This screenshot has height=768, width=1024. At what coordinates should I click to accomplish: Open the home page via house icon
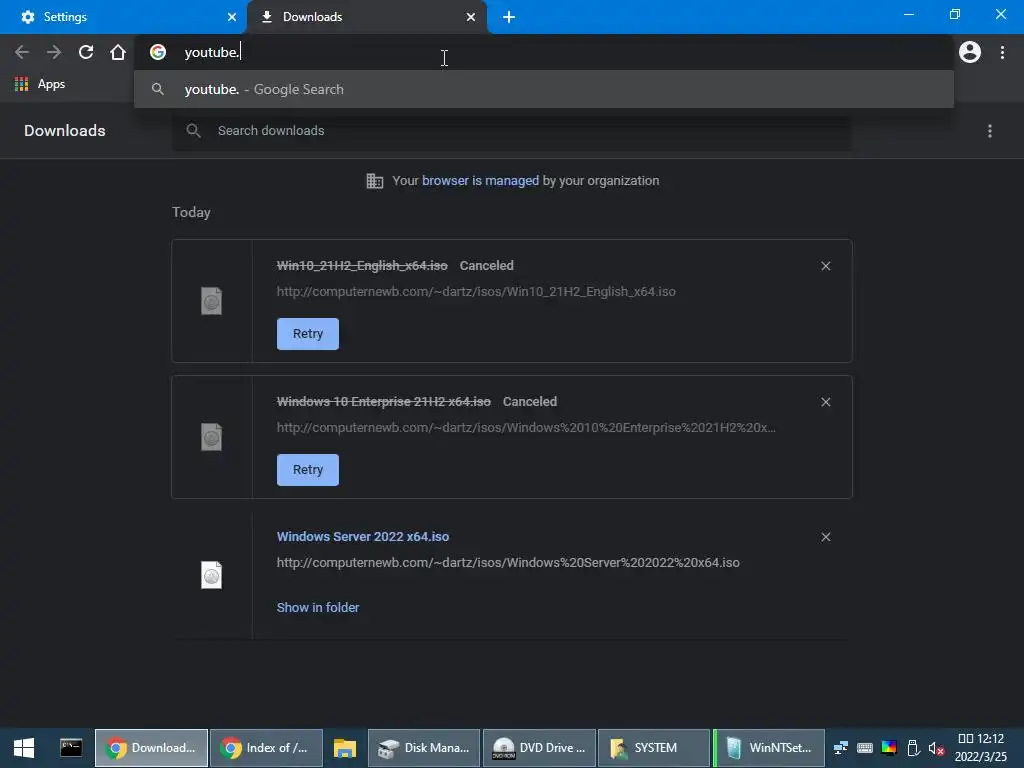click(x=118, y=52)
